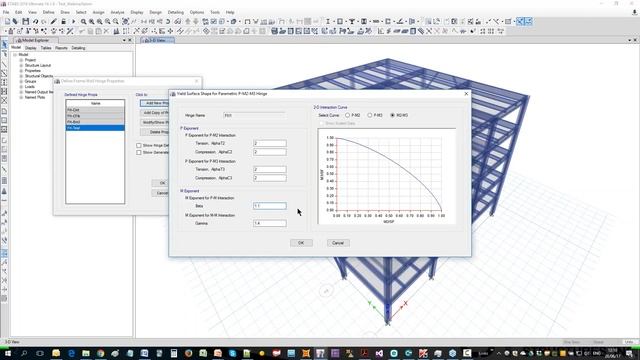
Task: Open the File menu
Action: 6,12
